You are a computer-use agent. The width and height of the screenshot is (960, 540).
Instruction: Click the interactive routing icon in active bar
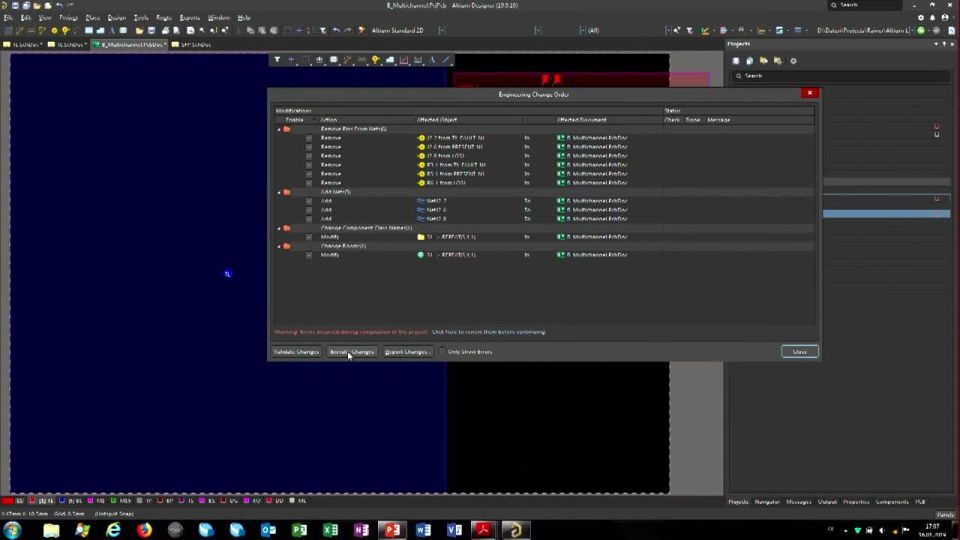pyautogui.click(x=348, y=60)
